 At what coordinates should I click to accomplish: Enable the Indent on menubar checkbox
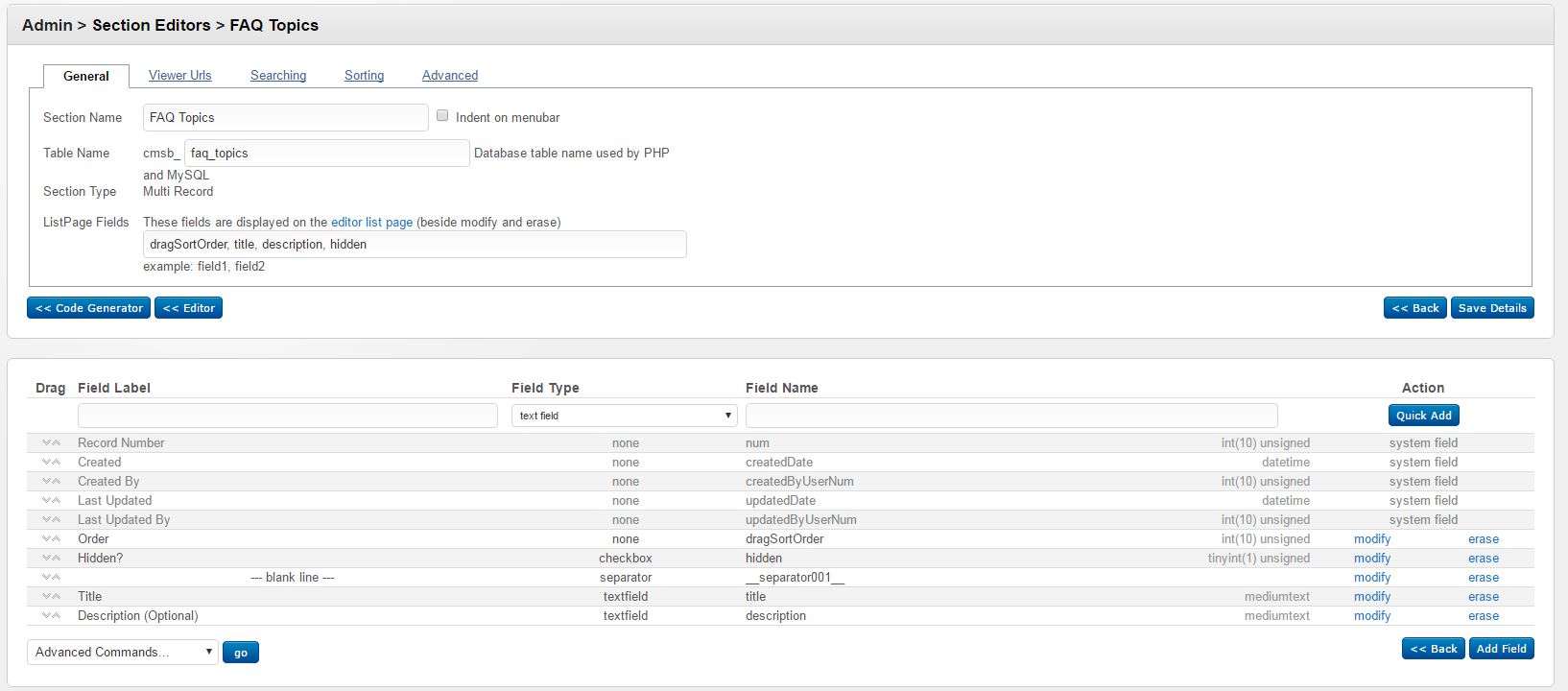click(442, 116)
